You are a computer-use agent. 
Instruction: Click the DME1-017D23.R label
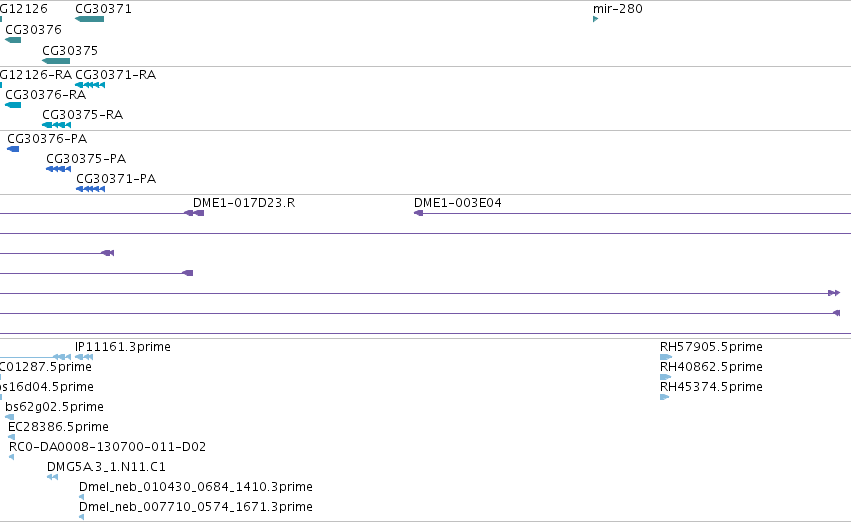pos(244,202)
